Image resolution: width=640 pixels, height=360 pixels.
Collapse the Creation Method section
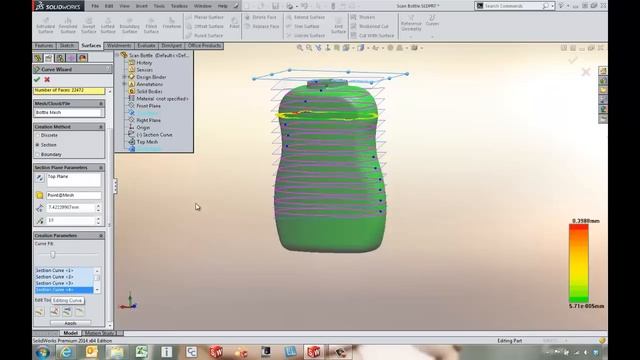point(101,127)
